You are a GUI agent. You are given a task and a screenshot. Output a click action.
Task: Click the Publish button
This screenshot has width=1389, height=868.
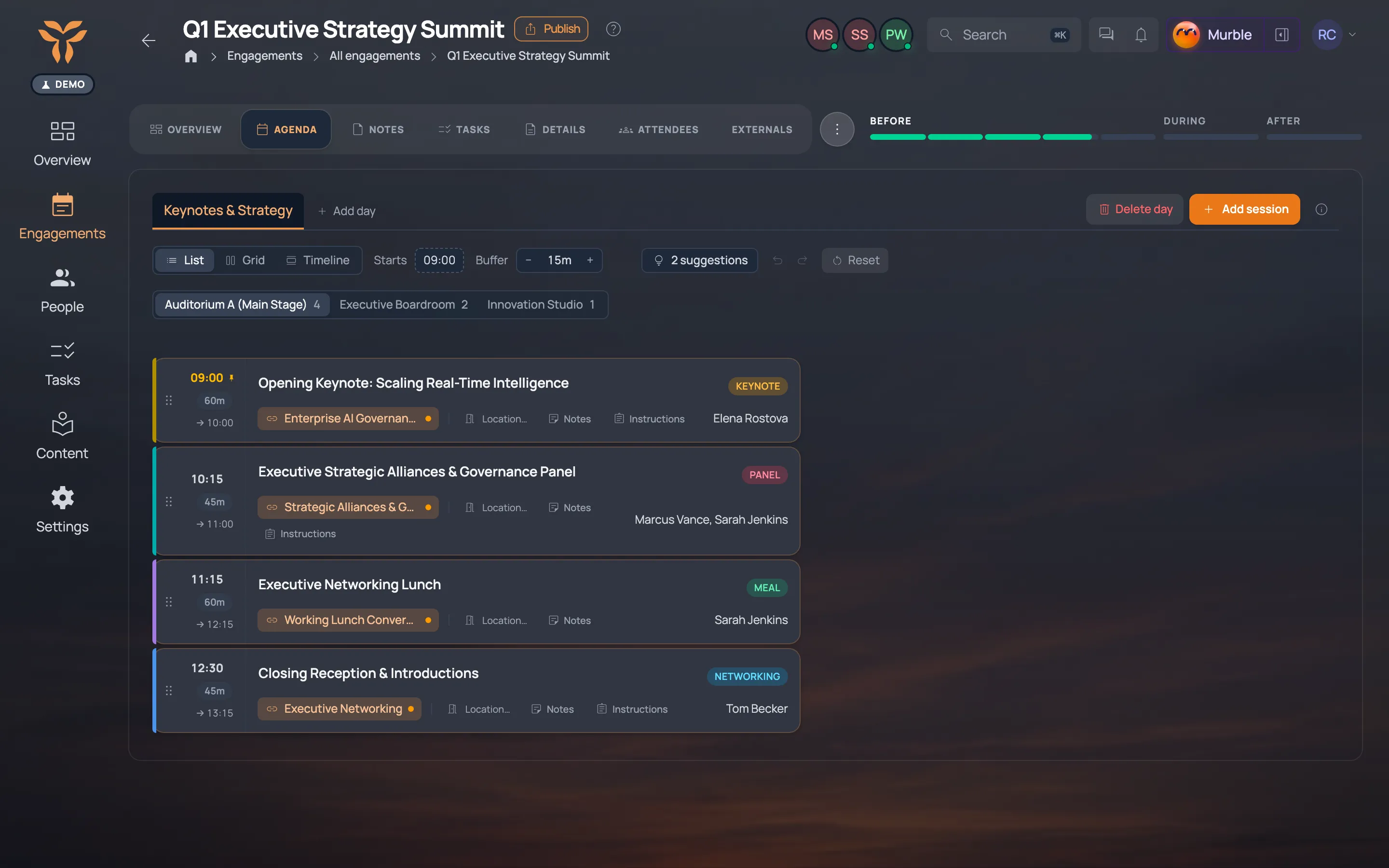pos(551,29)
